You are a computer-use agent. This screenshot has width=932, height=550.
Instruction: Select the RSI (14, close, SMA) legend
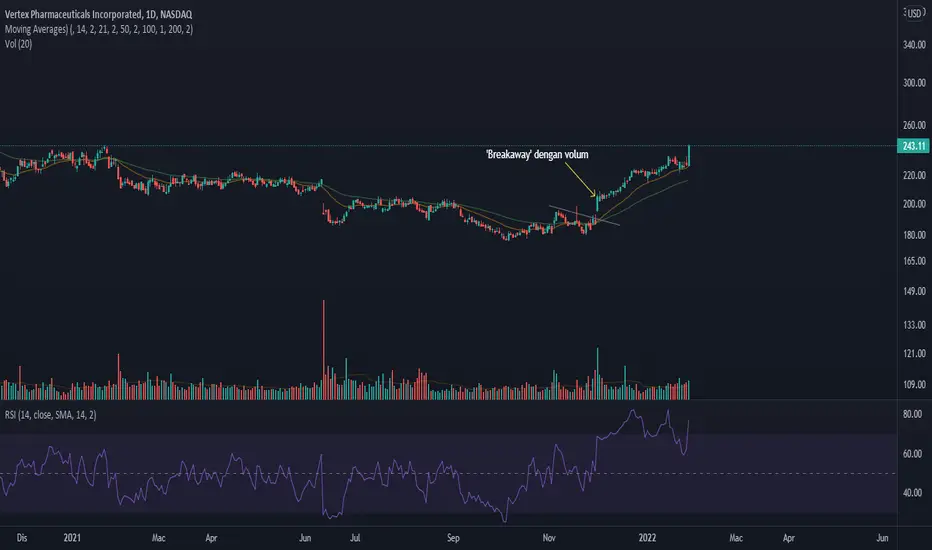click(51, 415)
